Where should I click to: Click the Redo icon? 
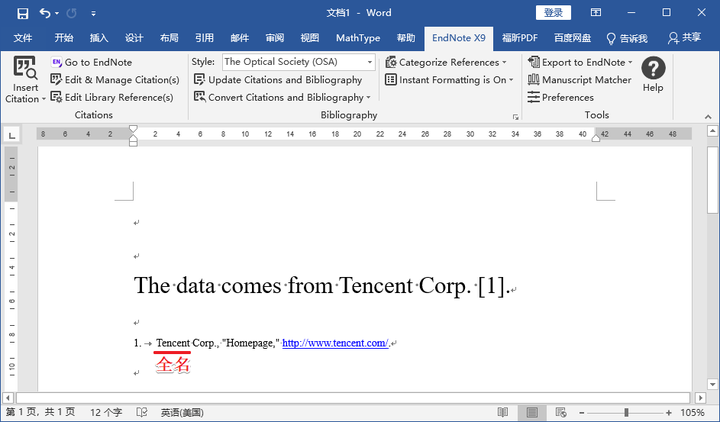click(x=72, y=13)
